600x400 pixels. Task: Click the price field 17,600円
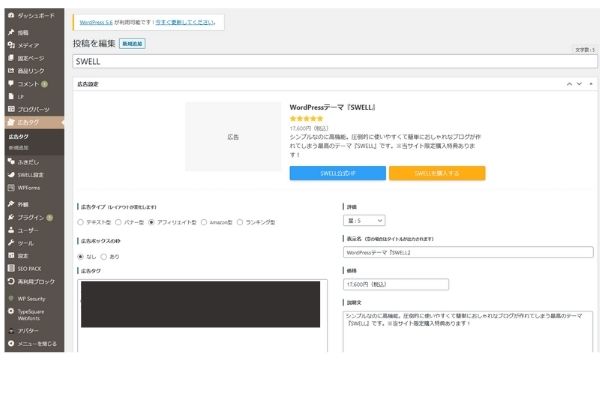396,284
